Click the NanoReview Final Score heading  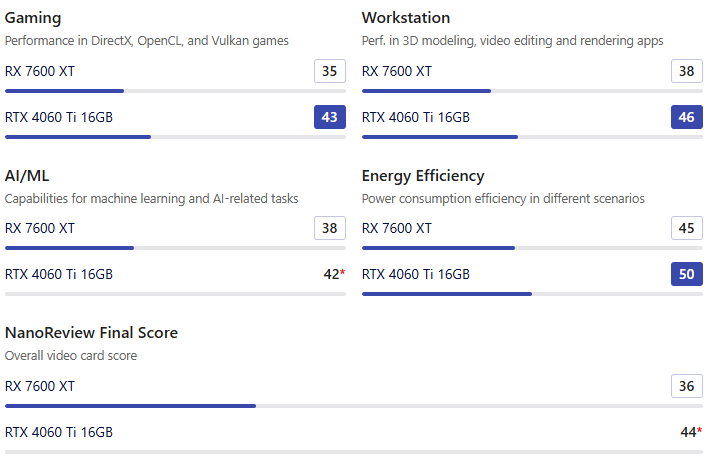pos(91,333)
